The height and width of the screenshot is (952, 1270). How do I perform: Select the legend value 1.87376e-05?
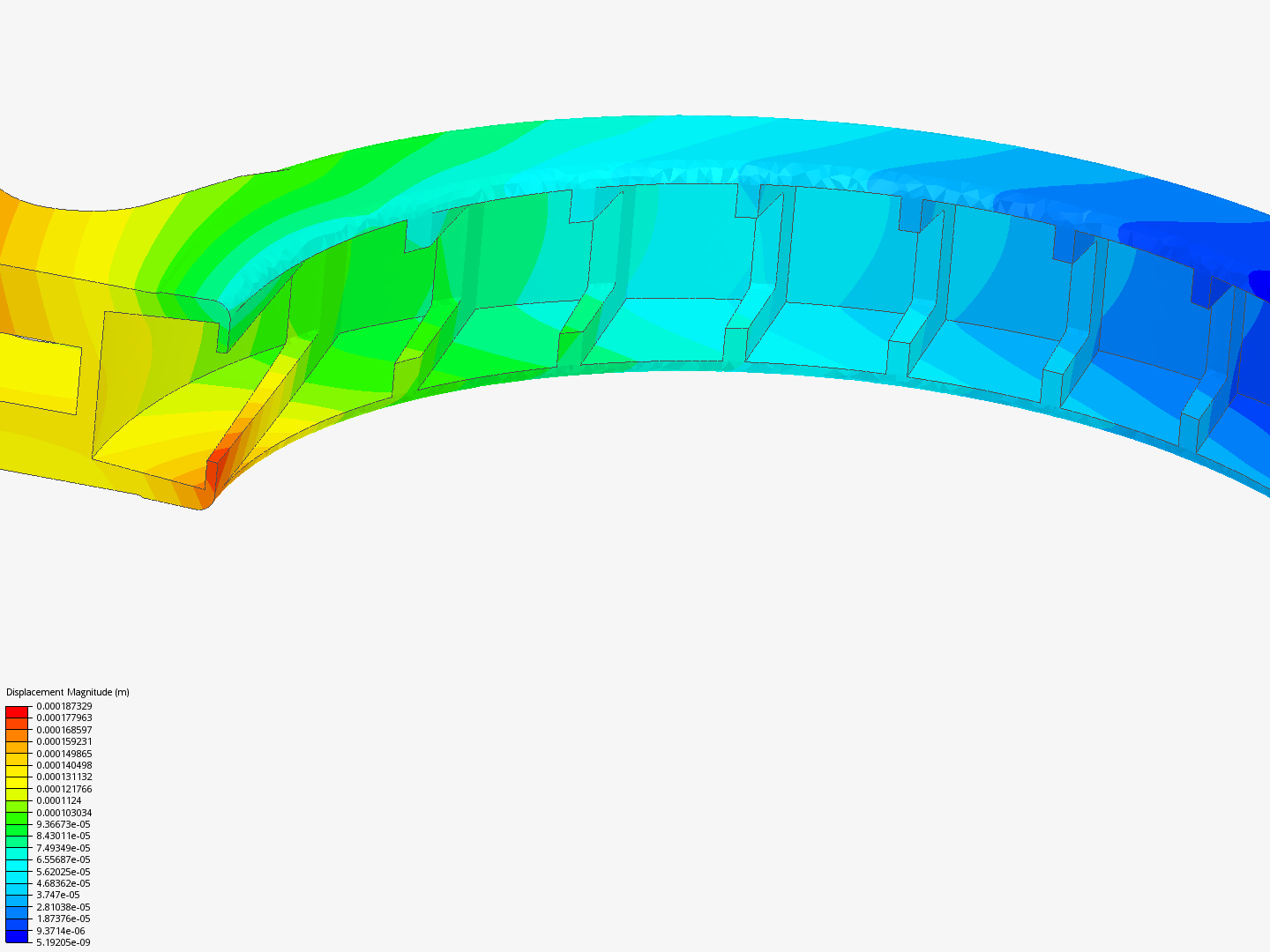click(63, 919)
